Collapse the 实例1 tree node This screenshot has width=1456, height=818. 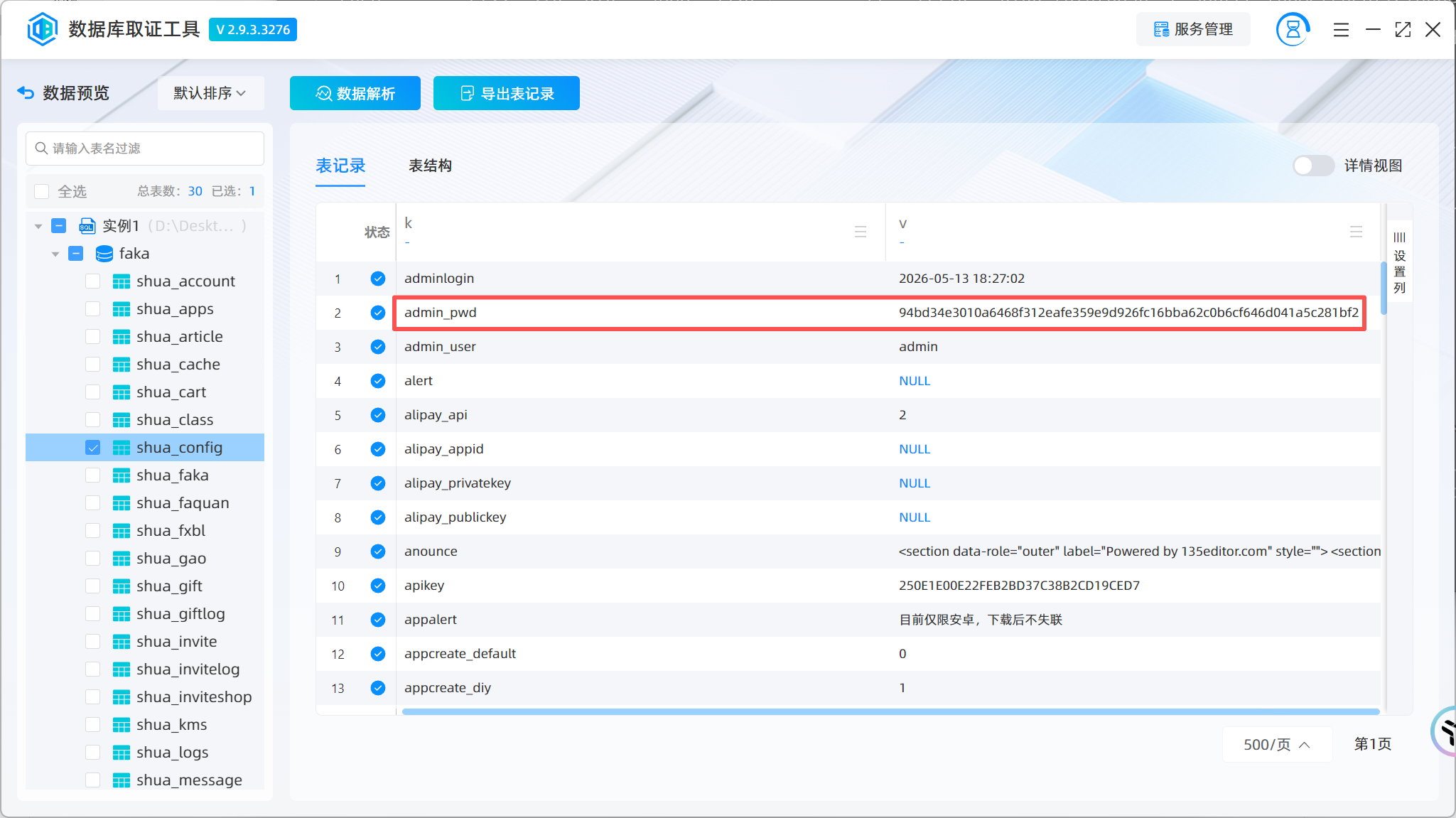tap(38, 226)
